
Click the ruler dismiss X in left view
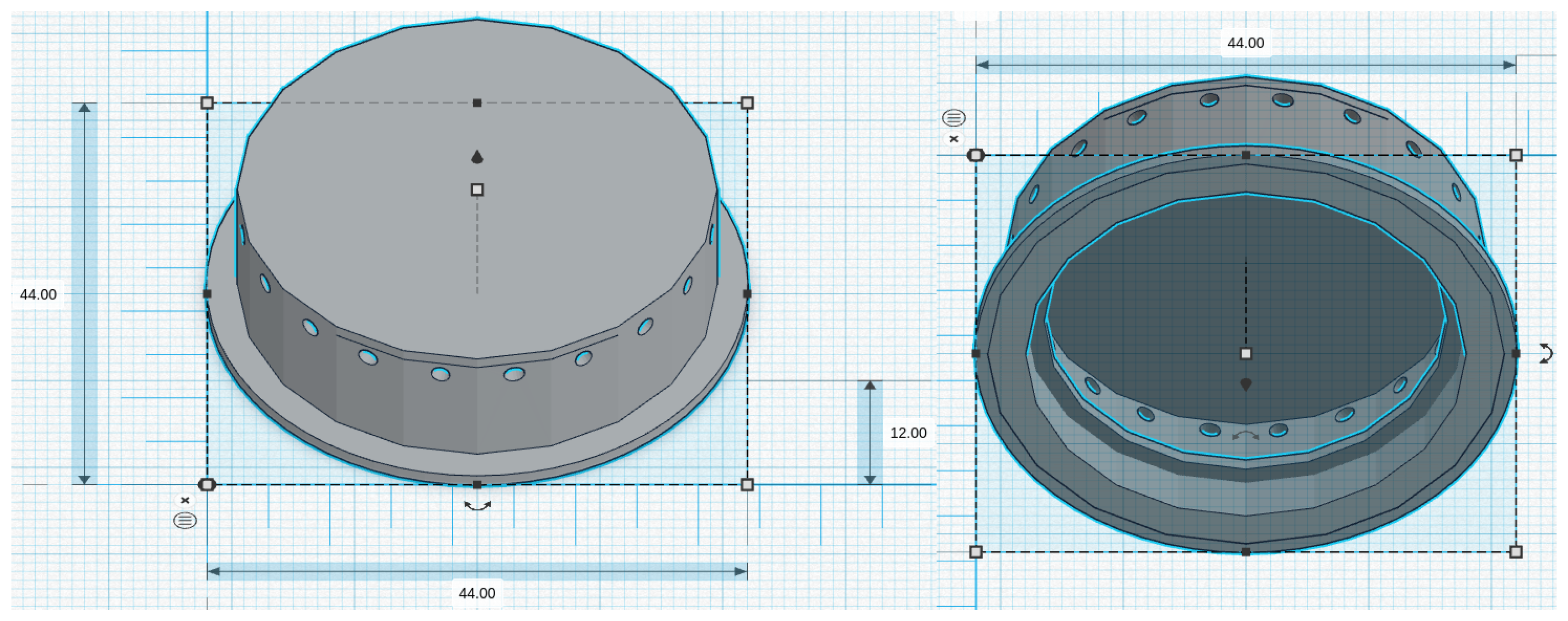(185, 500)
